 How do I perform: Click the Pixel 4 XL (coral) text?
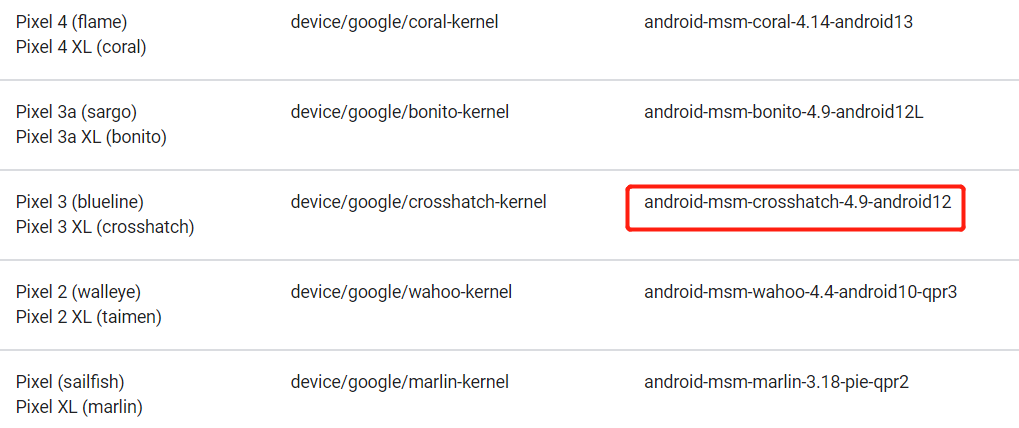click(x=81, y=47)
